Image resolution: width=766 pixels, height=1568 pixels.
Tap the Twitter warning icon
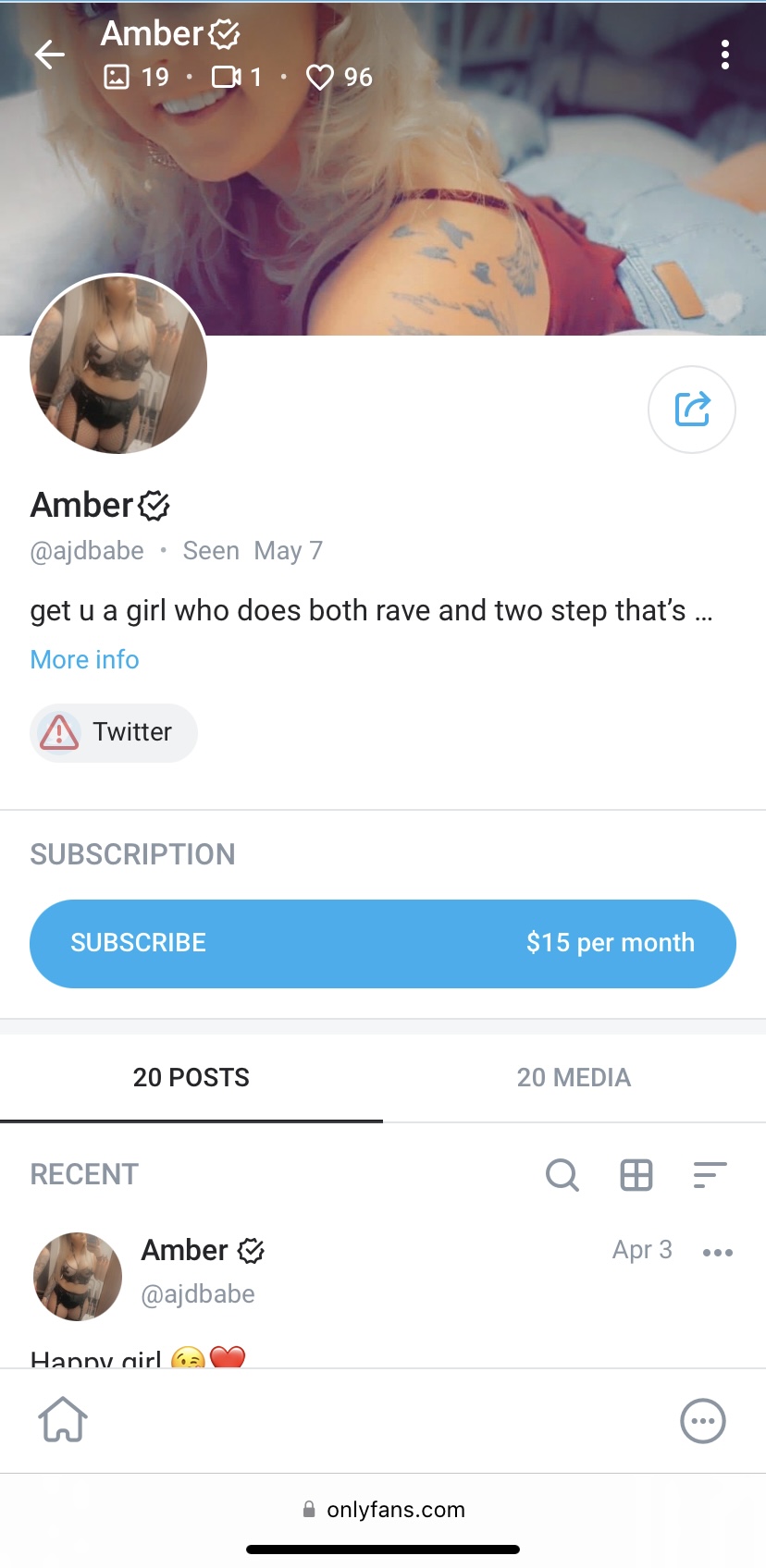59,732
